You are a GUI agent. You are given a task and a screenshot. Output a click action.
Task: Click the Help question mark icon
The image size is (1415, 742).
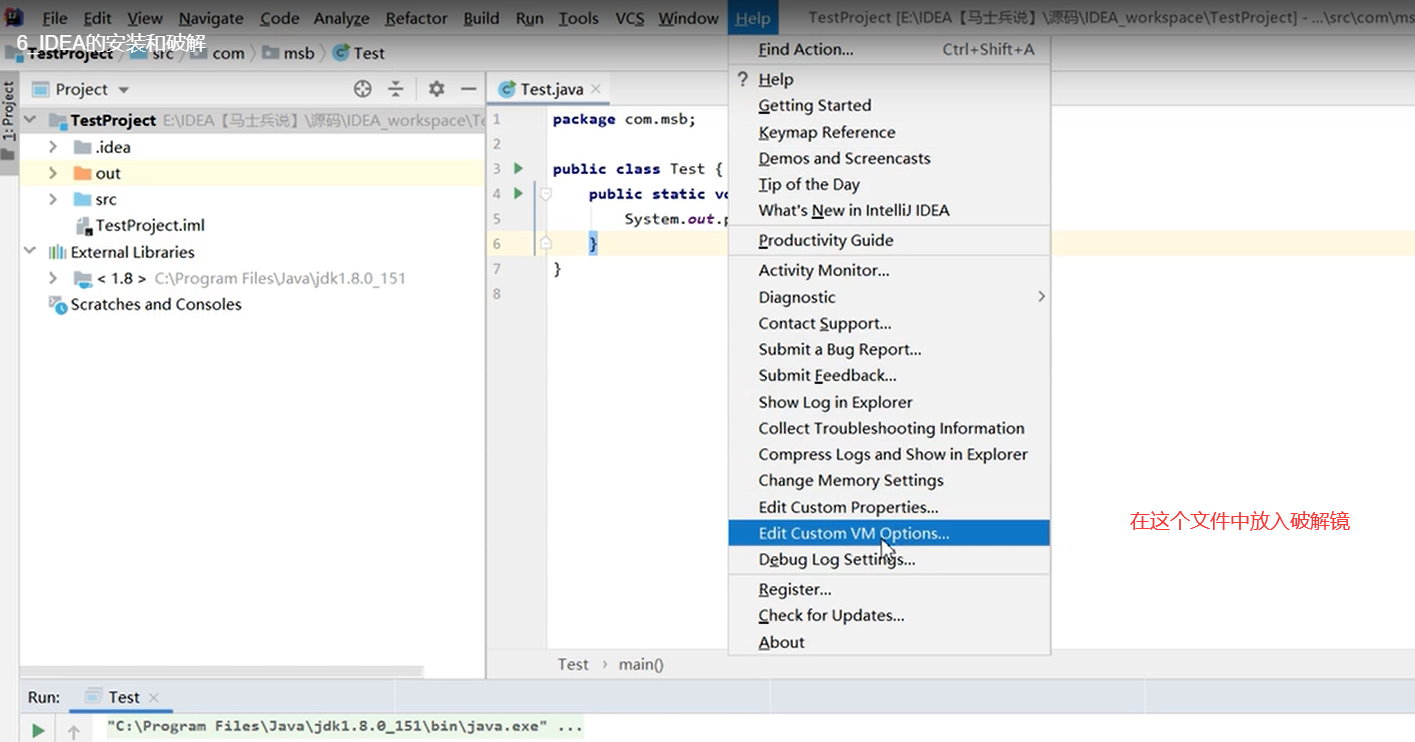[742, 79]
